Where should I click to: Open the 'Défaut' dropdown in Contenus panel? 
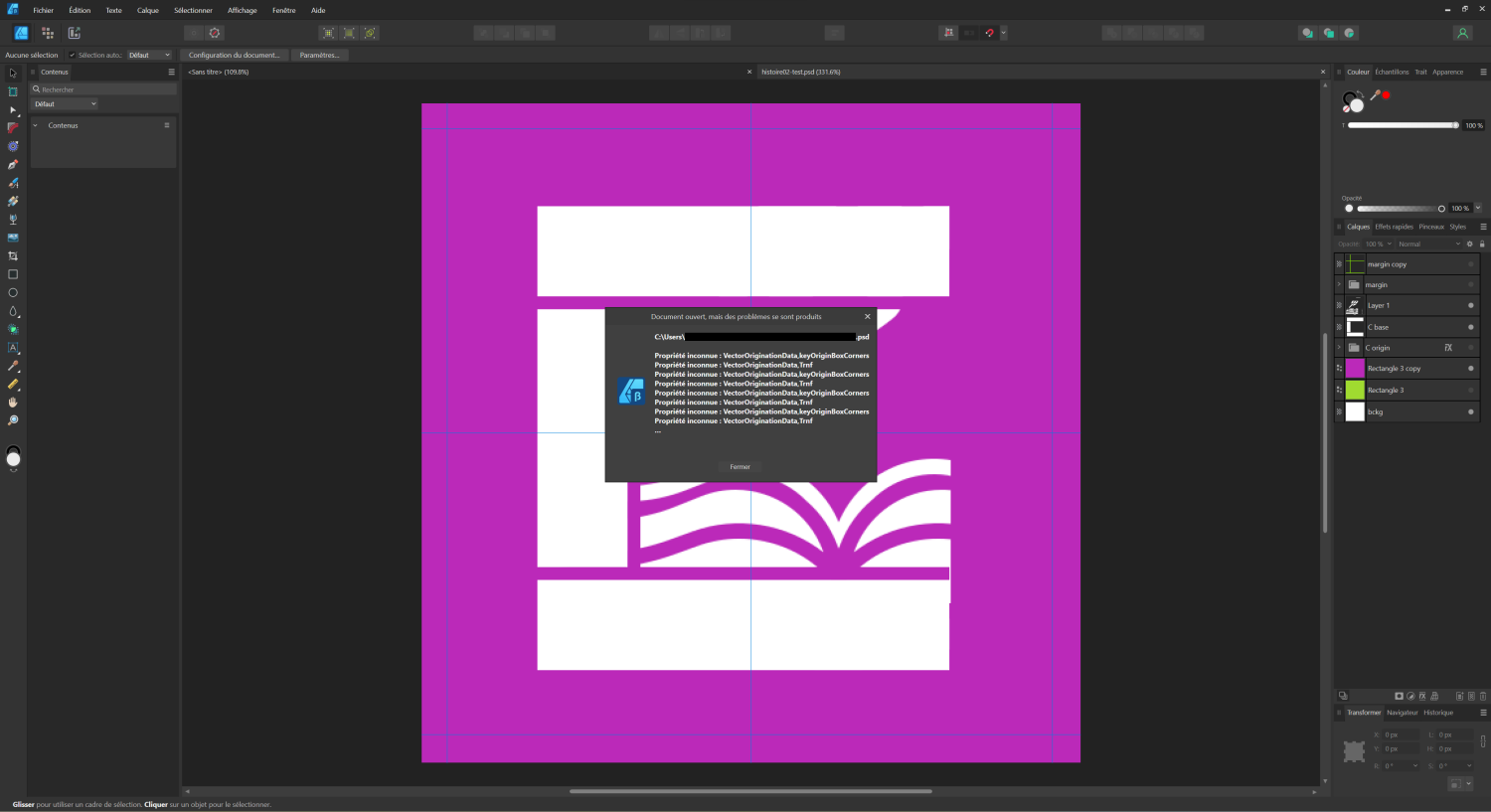(x=65, y=104)
